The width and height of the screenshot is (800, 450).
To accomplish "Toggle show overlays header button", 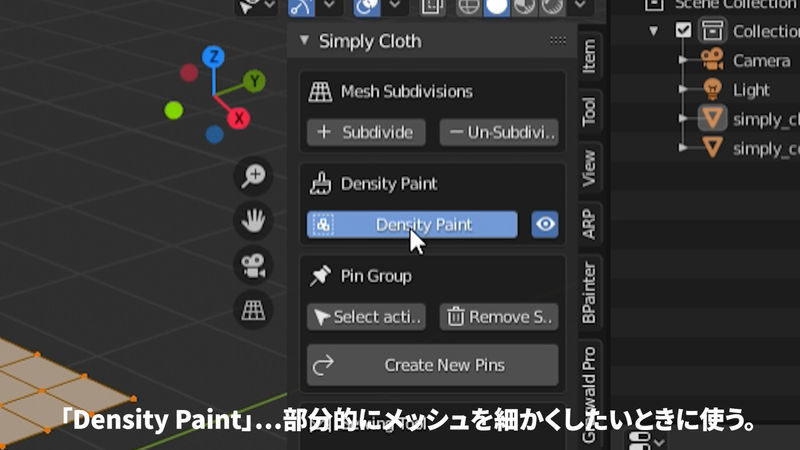I will tap(367, 6).
